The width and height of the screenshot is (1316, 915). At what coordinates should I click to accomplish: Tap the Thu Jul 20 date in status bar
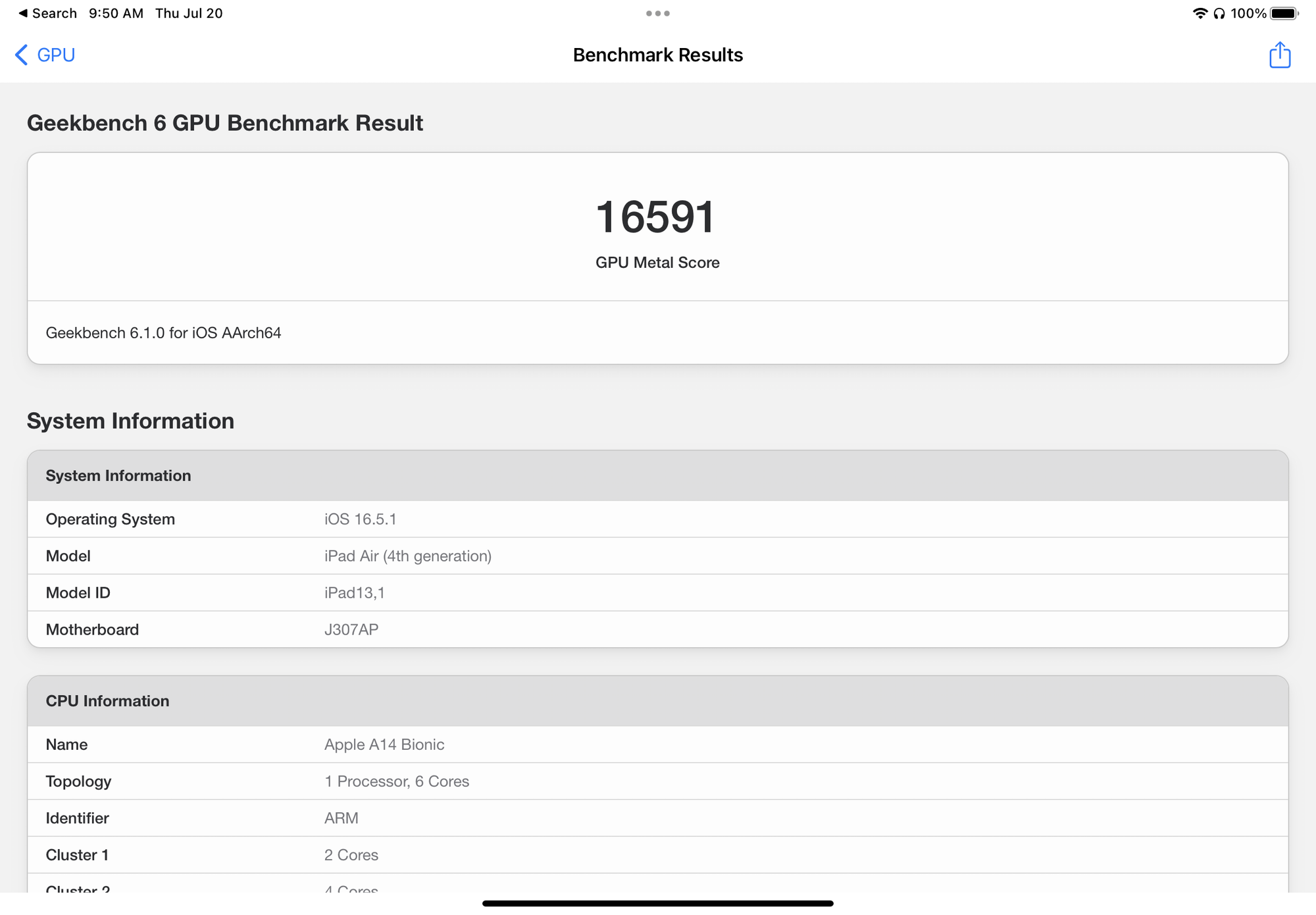[x=189, y=13]
